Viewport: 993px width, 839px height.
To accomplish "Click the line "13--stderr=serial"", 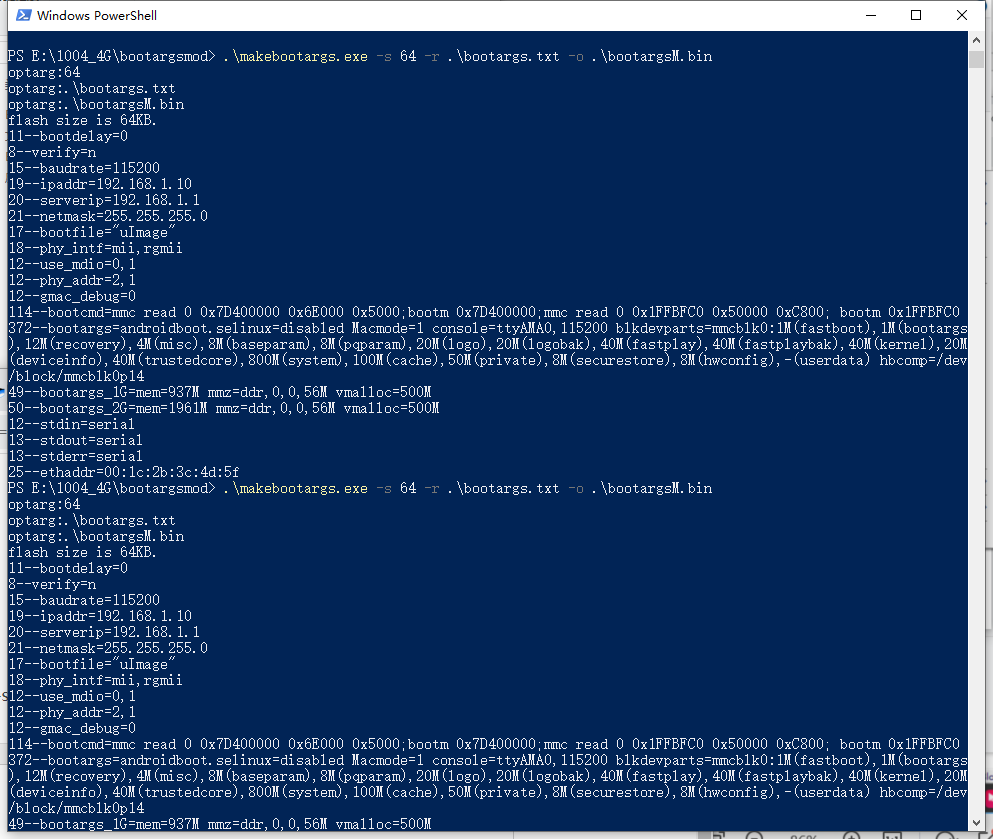I will (75, 457).
